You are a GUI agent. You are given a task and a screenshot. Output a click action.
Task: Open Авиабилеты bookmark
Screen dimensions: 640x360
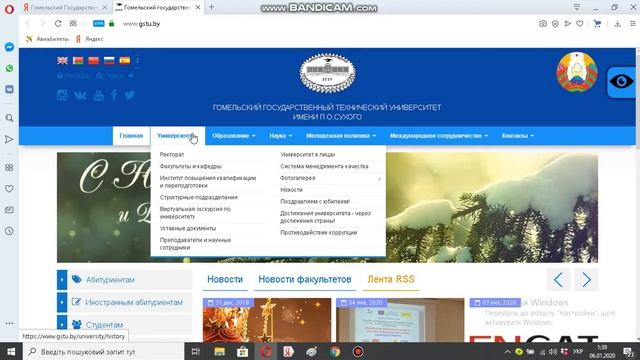click(x=47, y=39)
